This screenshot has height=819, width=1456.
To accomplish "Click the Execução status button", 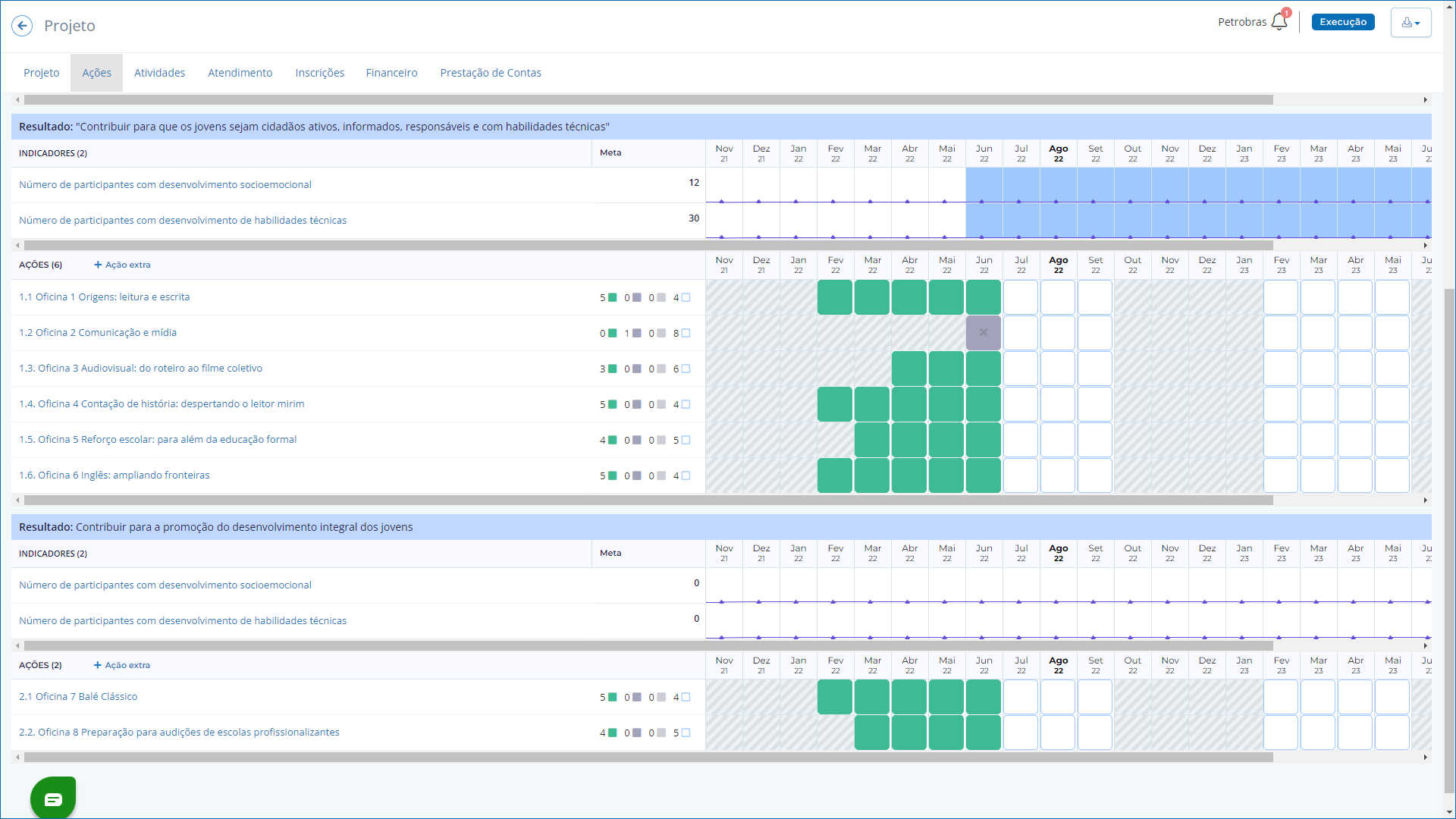I will 1342,22.
